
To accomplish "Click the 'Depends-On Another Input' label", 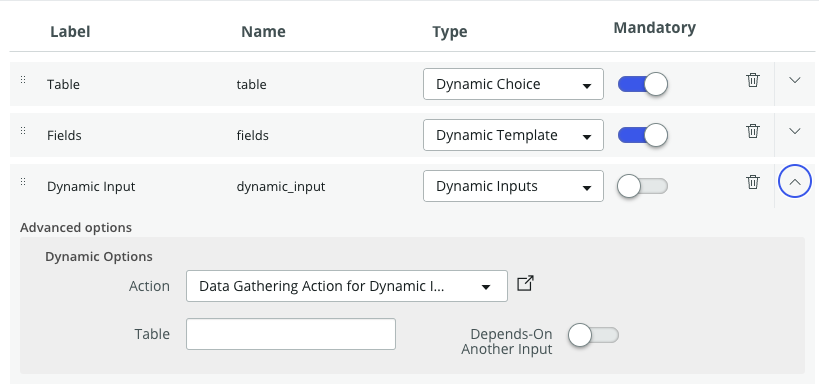I will point(507,342).
